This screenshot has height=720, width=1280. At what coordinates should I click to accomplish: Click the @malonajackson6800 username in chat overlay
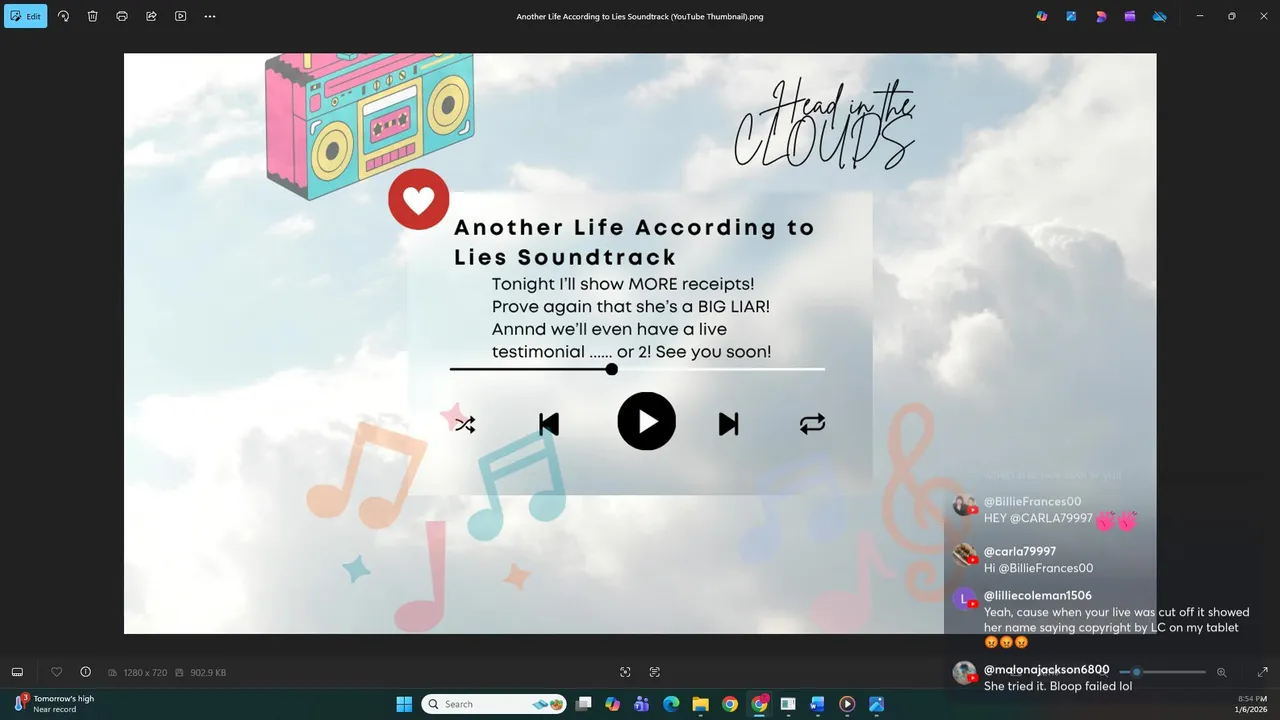click(x=1046, y=669)
